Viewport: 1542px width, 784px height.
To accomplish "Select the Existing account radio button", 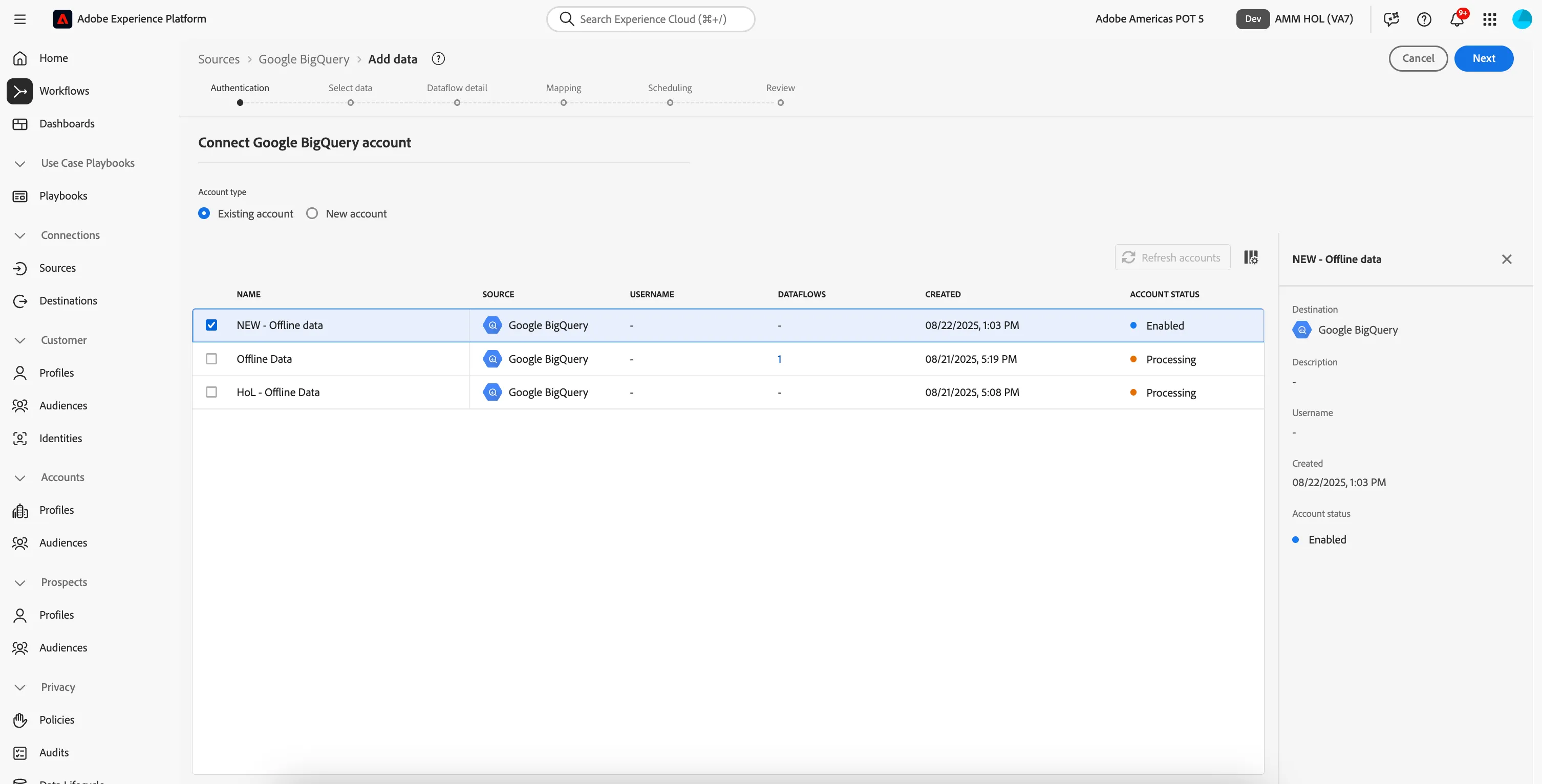I will pyautogui.click(x=204, y=213).
